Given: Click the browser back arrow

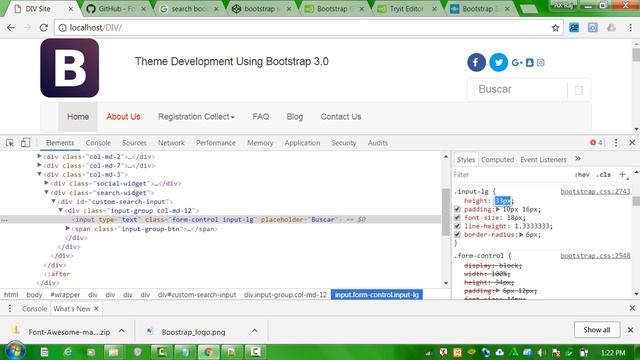Looking at the screenshot, I should pyautogui.click(x=11, y=28).
